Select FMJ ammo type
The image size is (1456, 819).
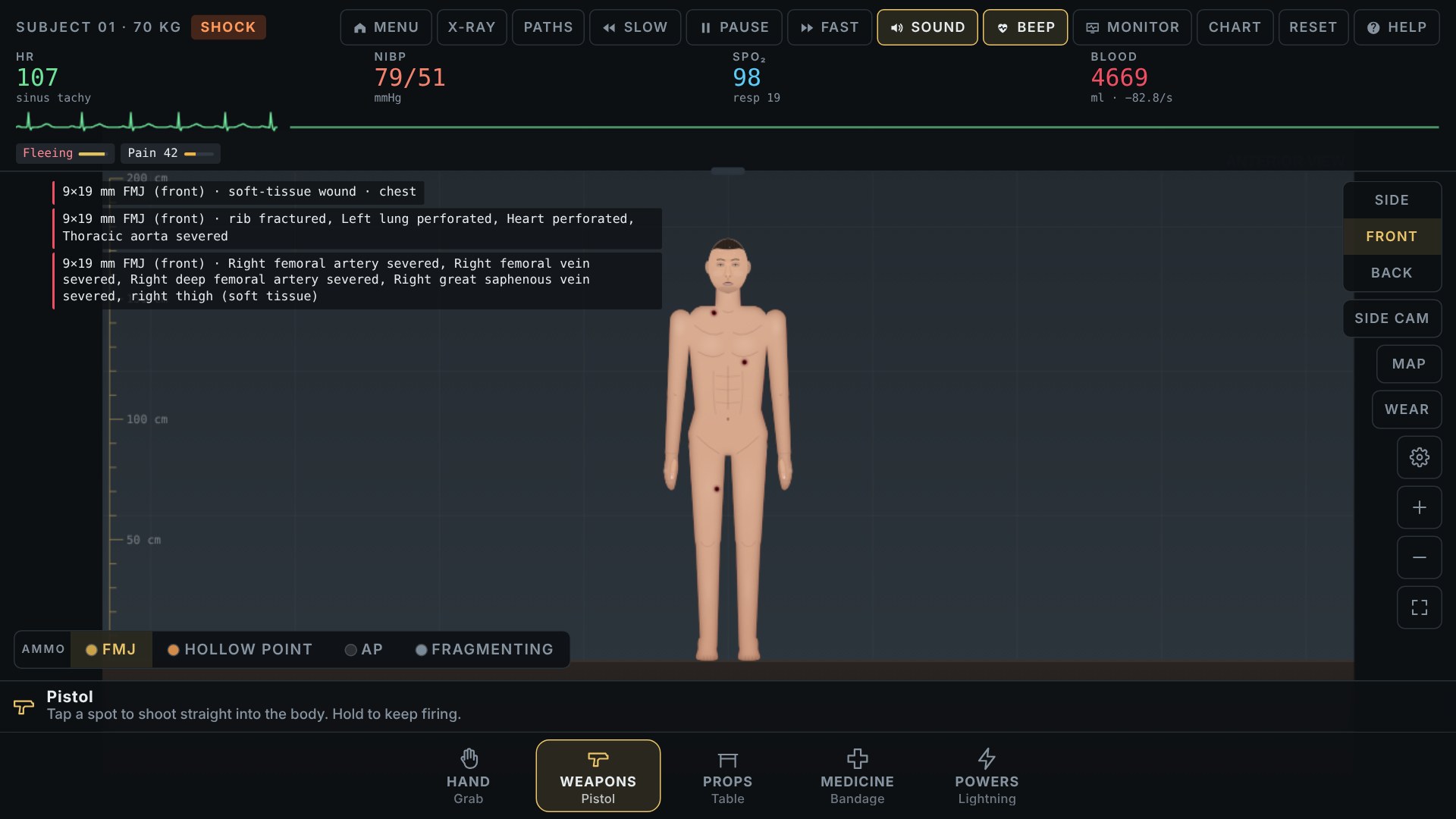[x=111, y=650]
